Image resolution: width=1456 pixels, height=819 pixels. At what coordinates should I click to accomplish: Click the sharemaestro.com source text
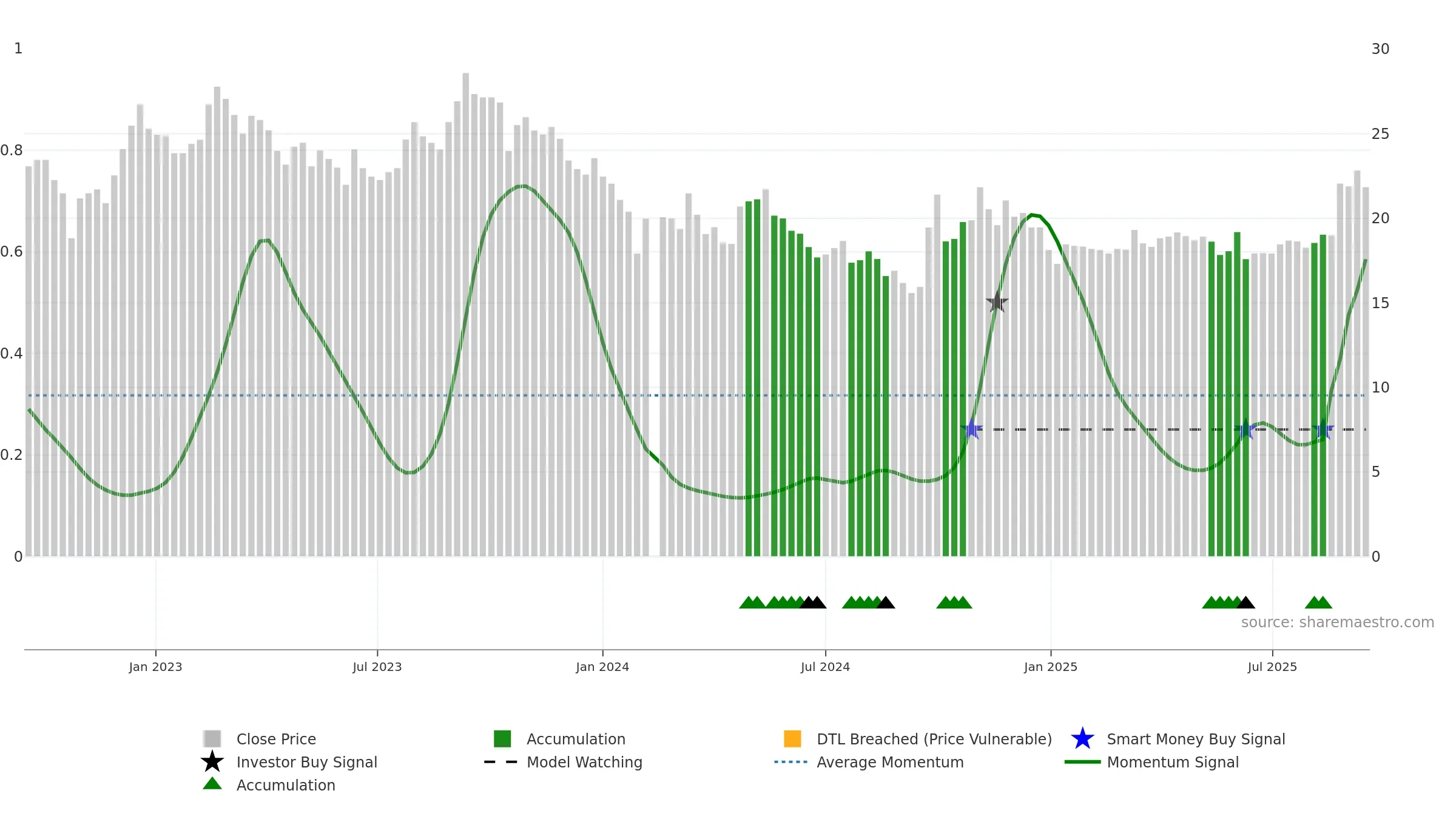(1337, 622)
